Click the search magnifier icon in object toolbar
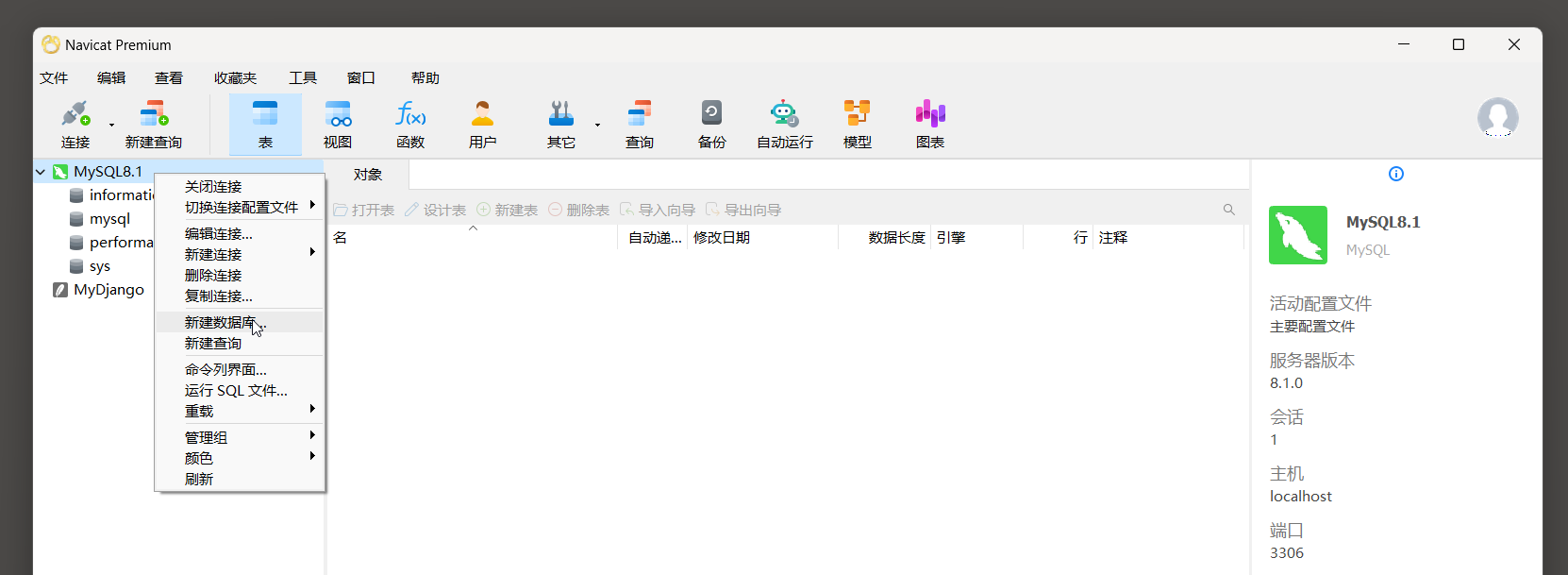The height and width of the screenshot is (575, 1568). pyautogui.click(x=1229, y=210)
